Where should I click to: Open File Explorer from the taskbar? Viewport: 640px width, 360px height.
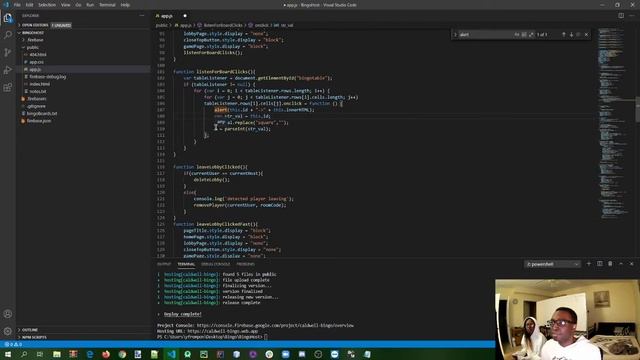(x=57, y=354)
